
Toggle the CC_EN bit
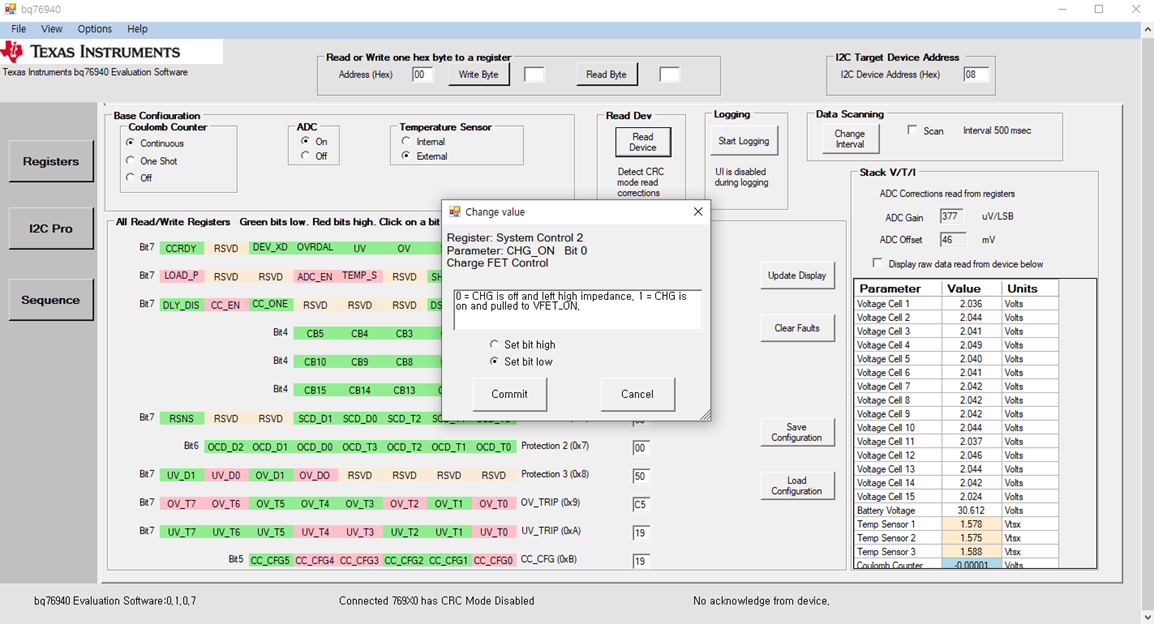(225, 305)
